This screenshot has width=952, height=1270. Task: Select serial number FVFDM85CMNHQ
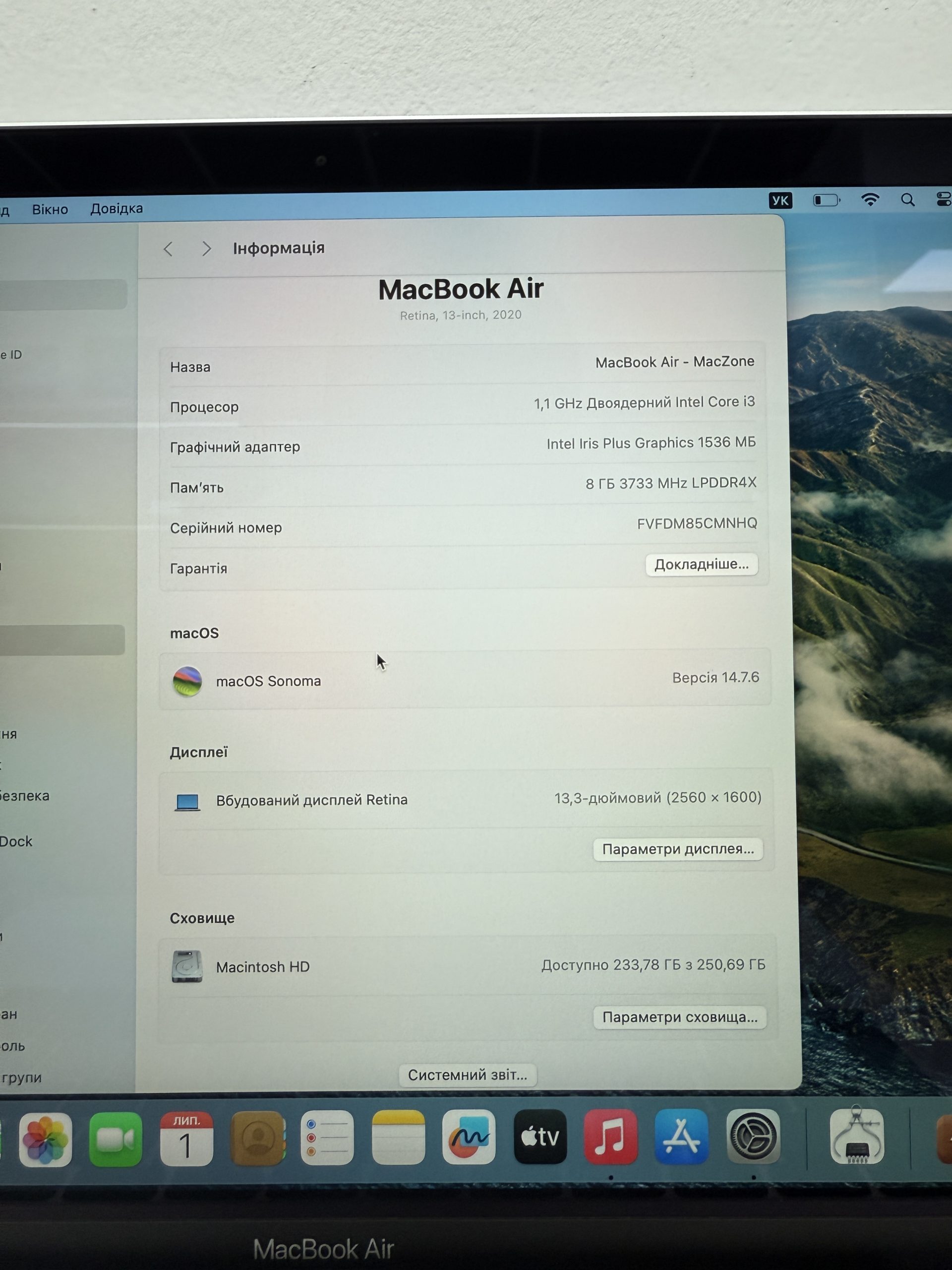tap(697, 523)
